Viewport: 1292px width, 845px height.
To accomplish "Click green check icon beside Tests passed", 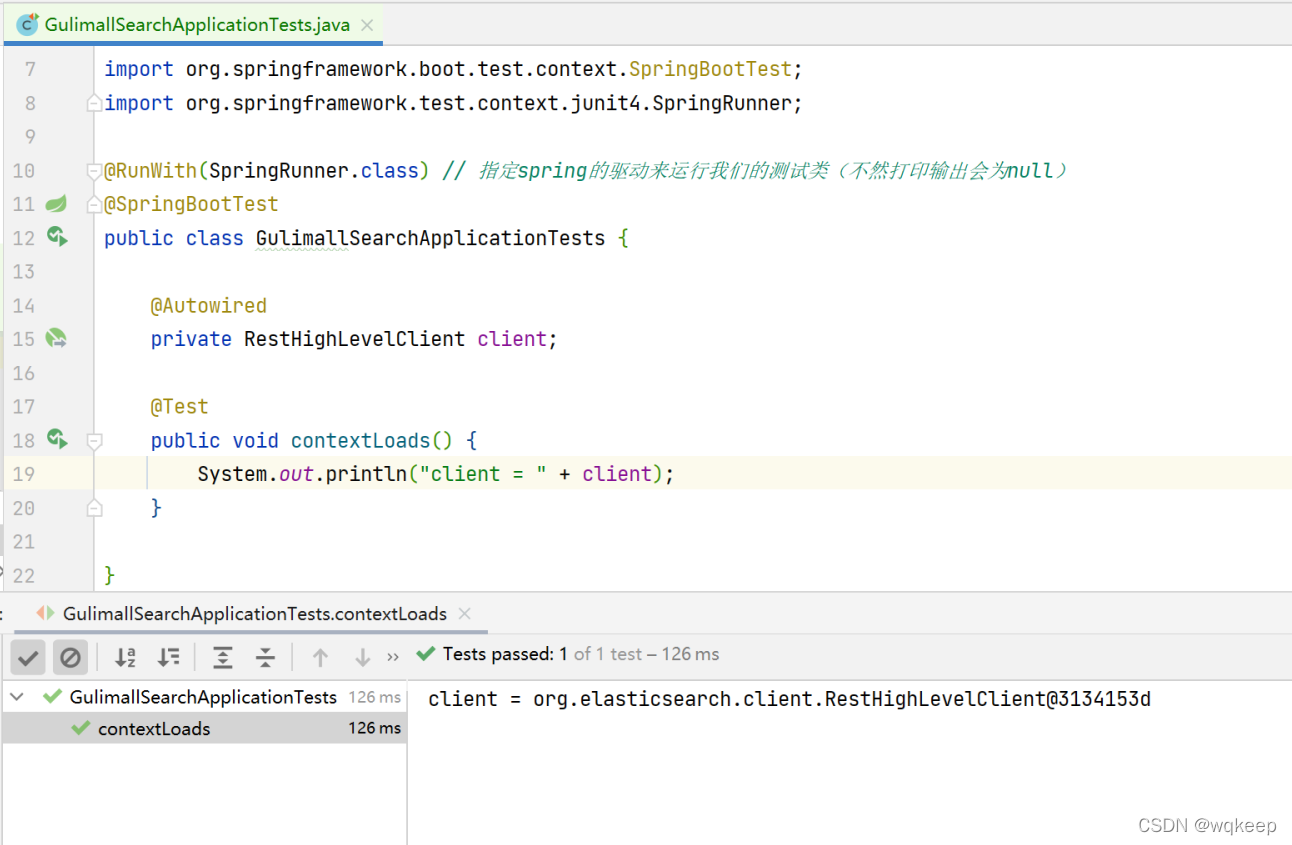I will click(x=426, y=654).
